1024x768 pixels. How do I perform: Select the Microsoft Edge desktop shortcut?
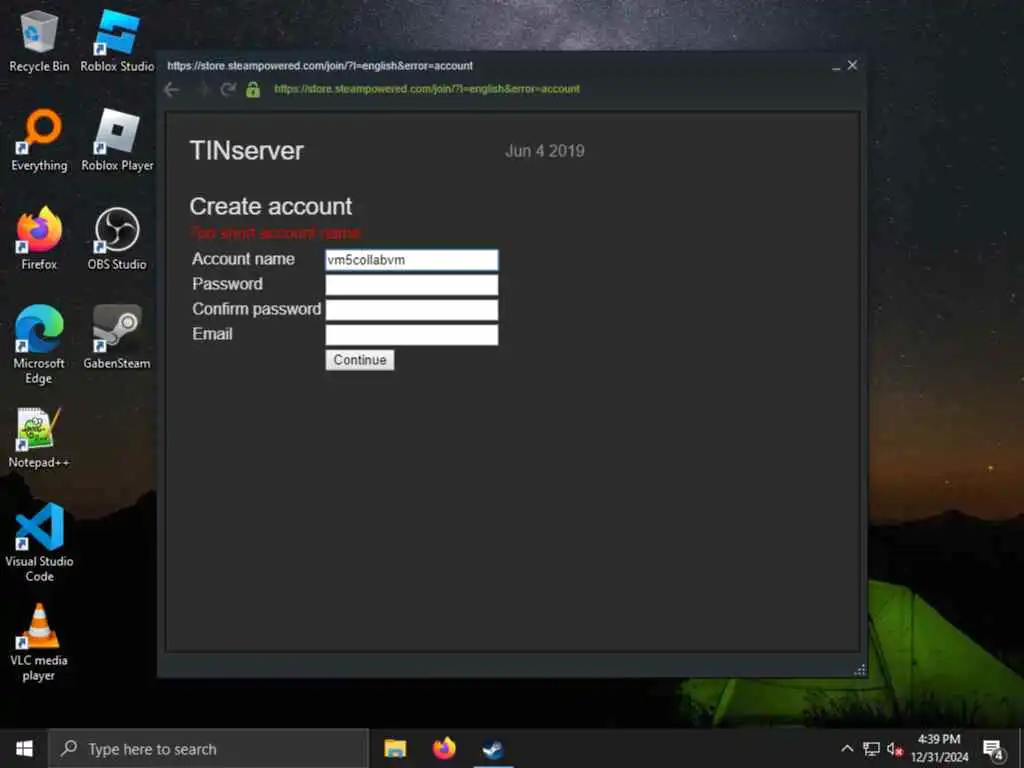point(39,344)
